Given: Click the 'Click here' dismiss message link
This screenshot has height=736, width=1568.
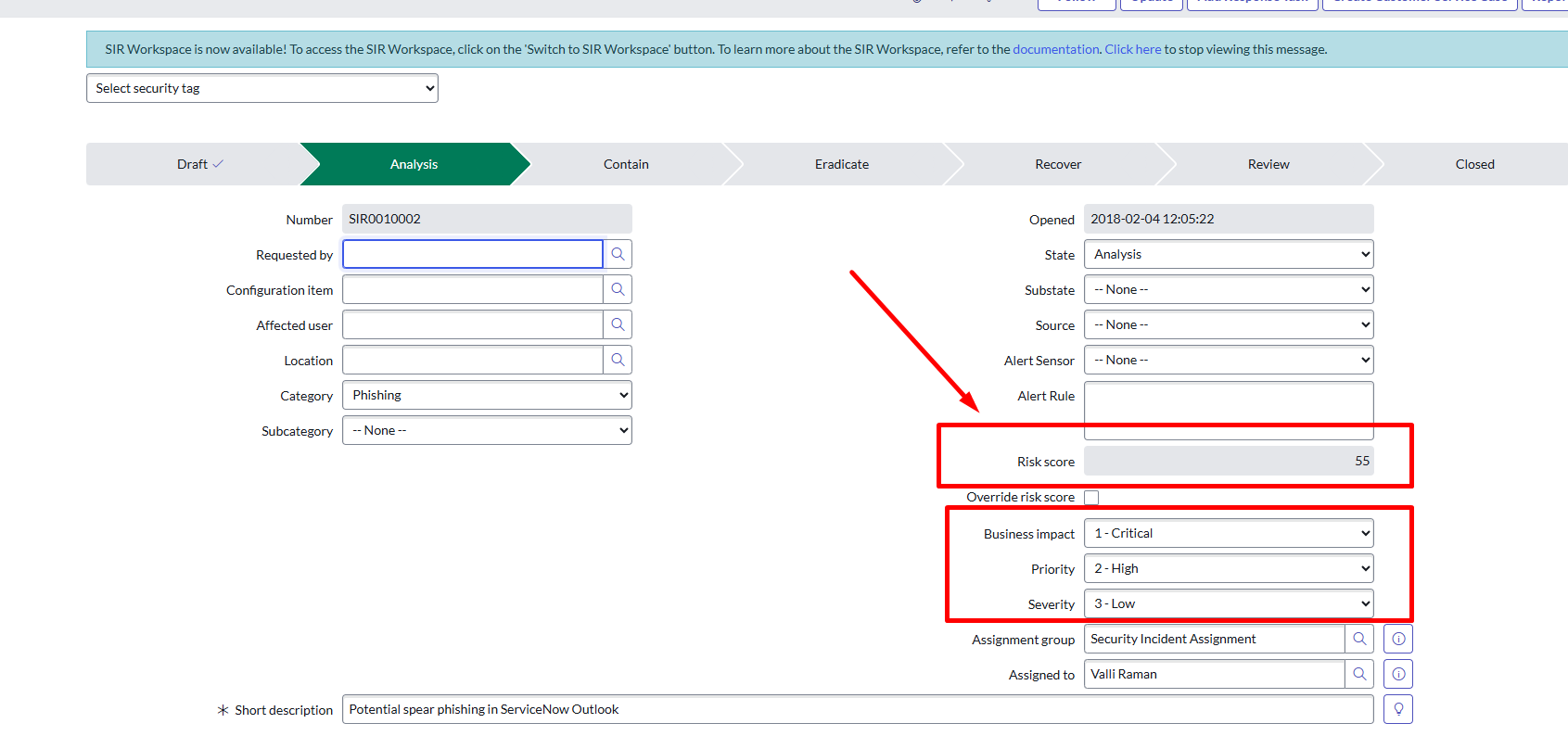Looking at the screenshot, I should [x=1132, y=49].
